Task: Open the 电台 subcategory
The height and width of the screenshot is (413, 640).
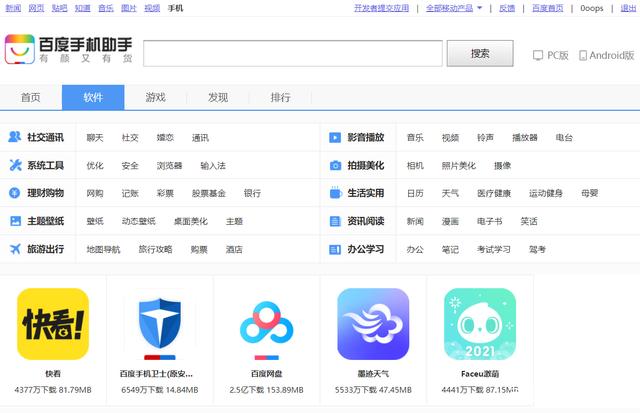Action: (x=564, y=138)
